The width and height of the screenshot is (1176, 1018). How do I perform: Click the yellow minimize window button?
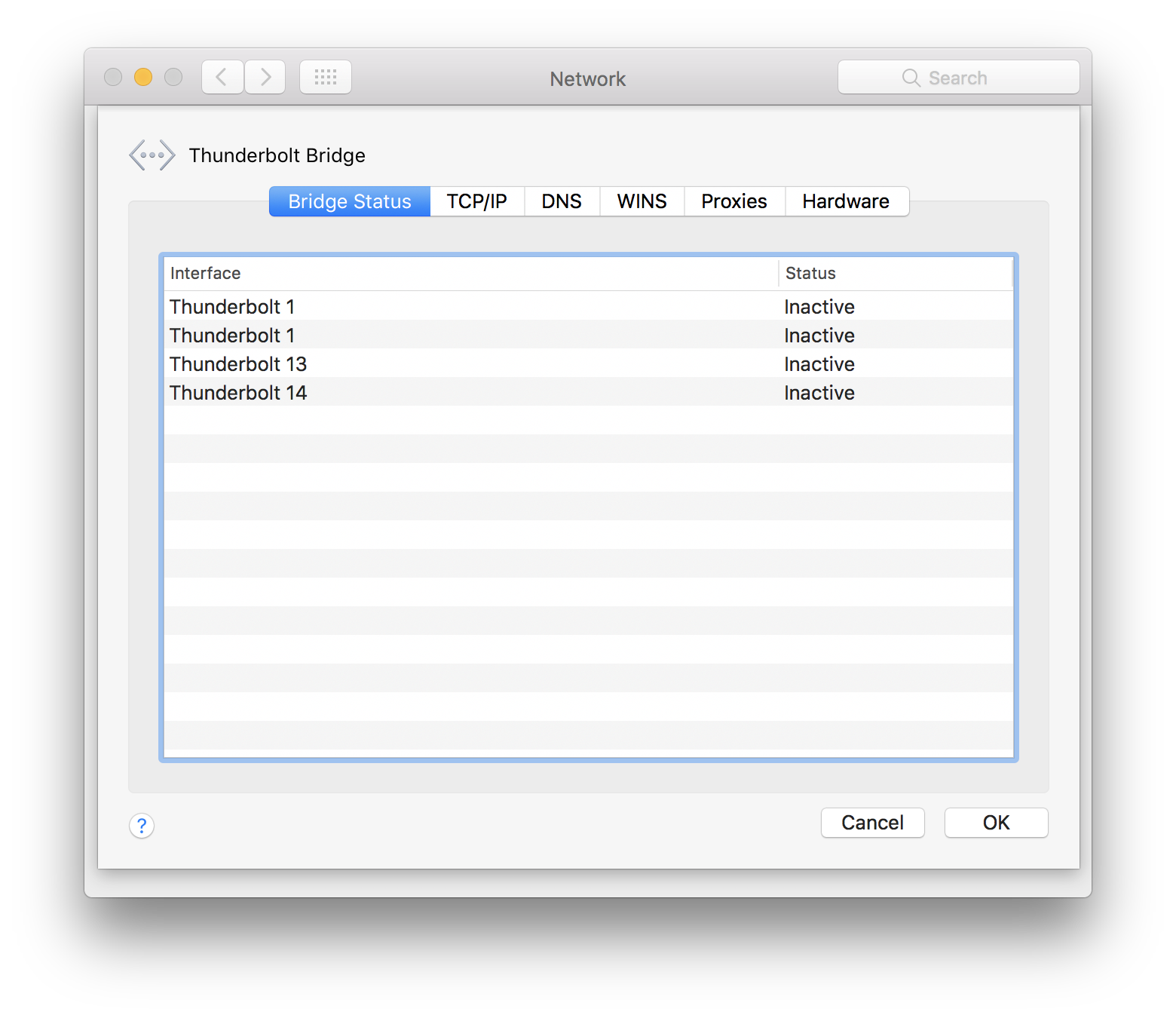[x=143, y=77]
